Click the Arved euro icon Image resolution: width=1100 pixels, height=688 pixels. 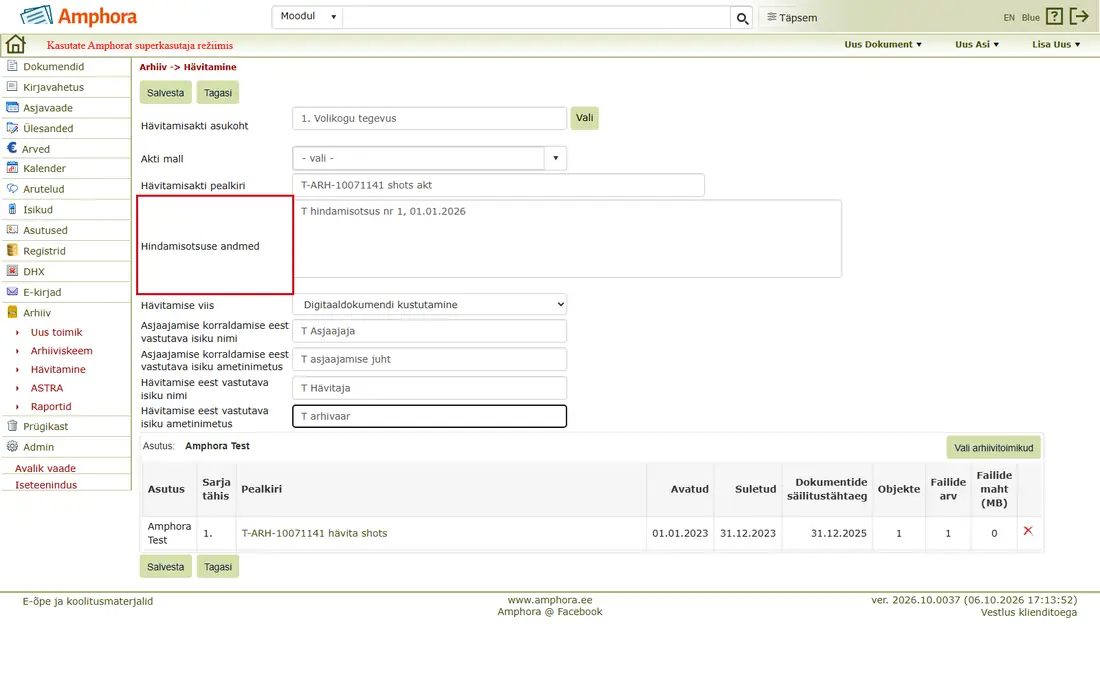coord(12,148)
